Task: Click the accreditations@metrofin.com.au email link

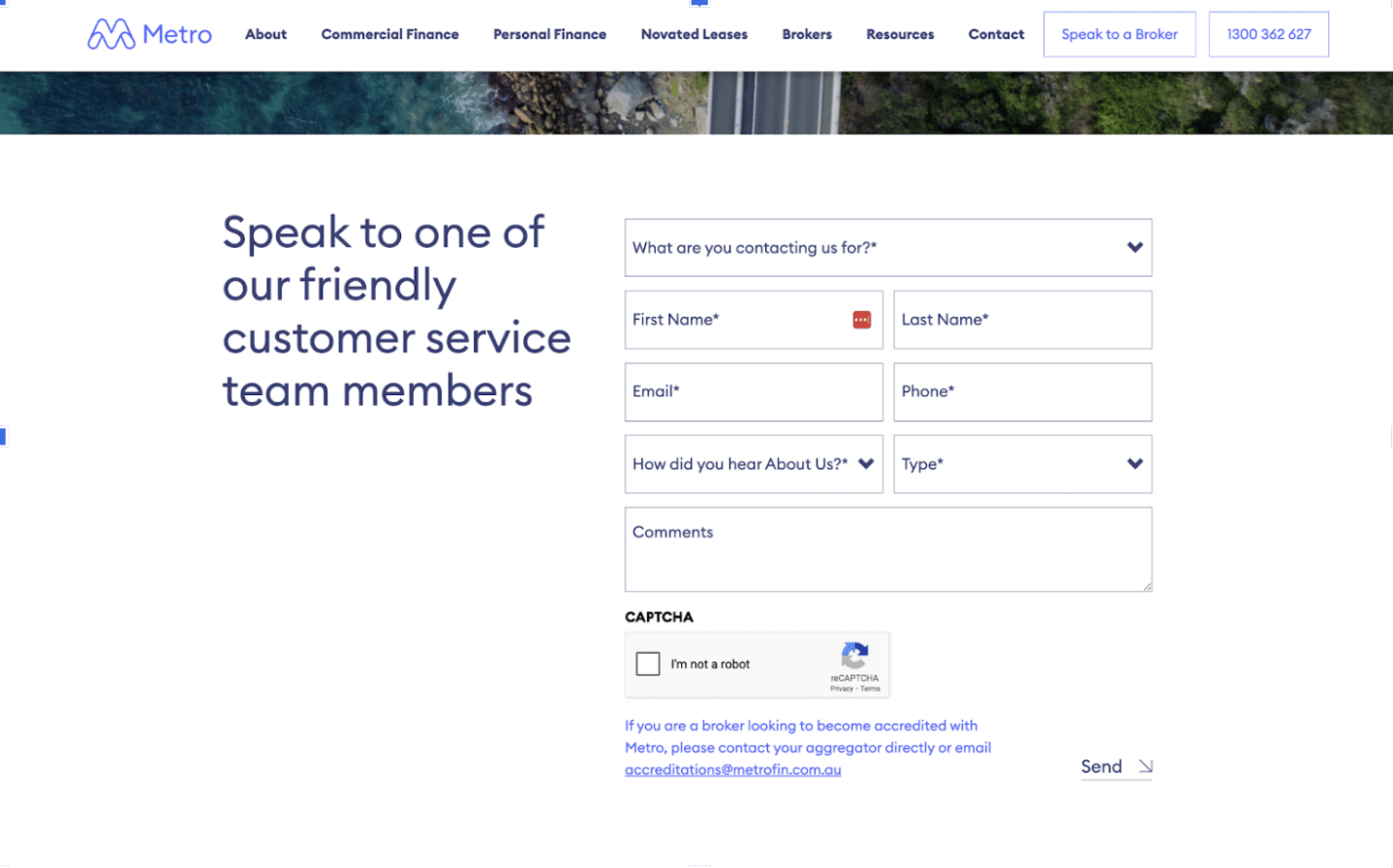Action: tap(732, 769)
